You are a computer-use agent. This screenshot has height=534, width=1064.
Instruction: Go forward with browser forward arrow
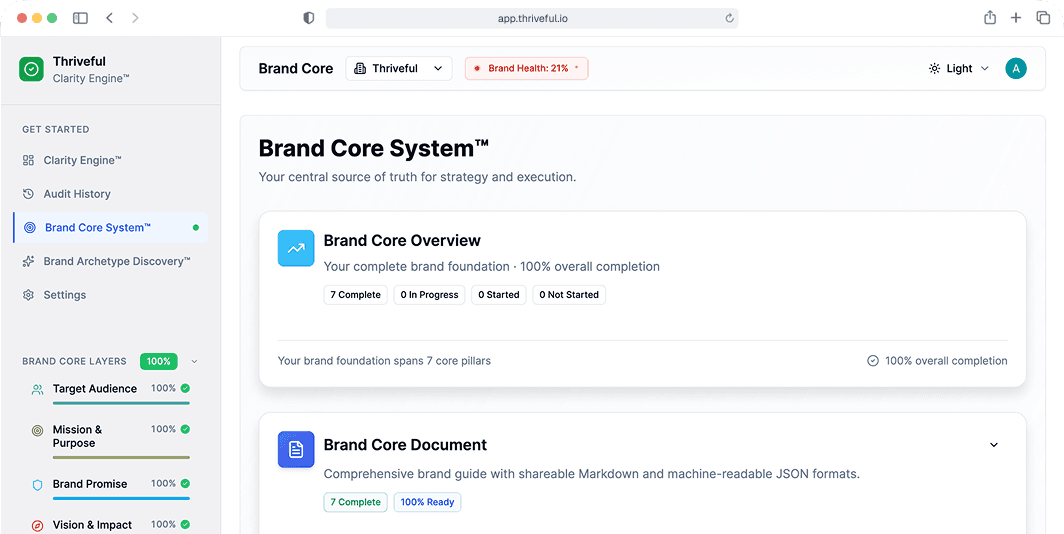pos(135,18)
